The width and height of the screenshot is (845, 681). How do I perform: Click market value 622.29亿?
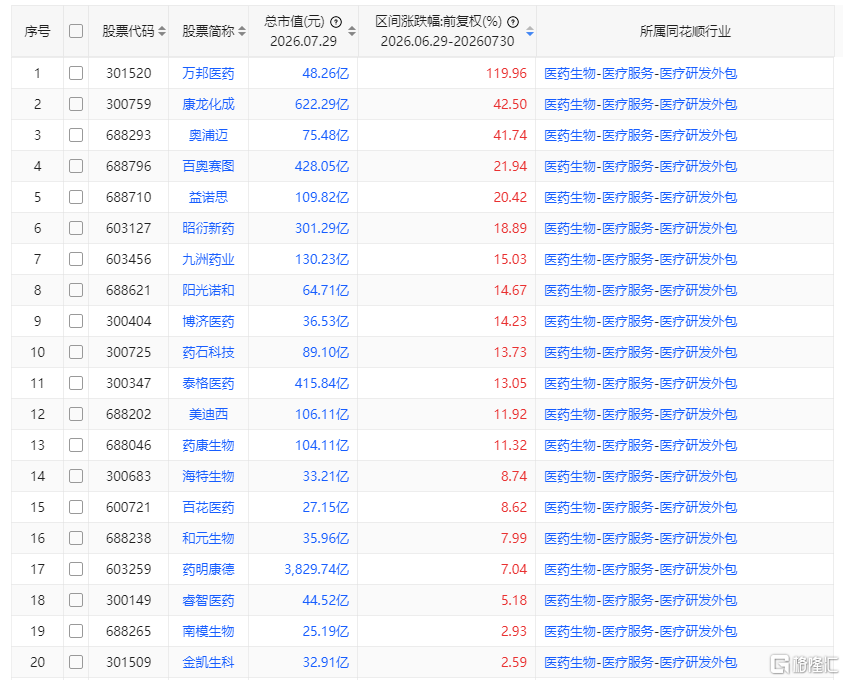point(322,104)
